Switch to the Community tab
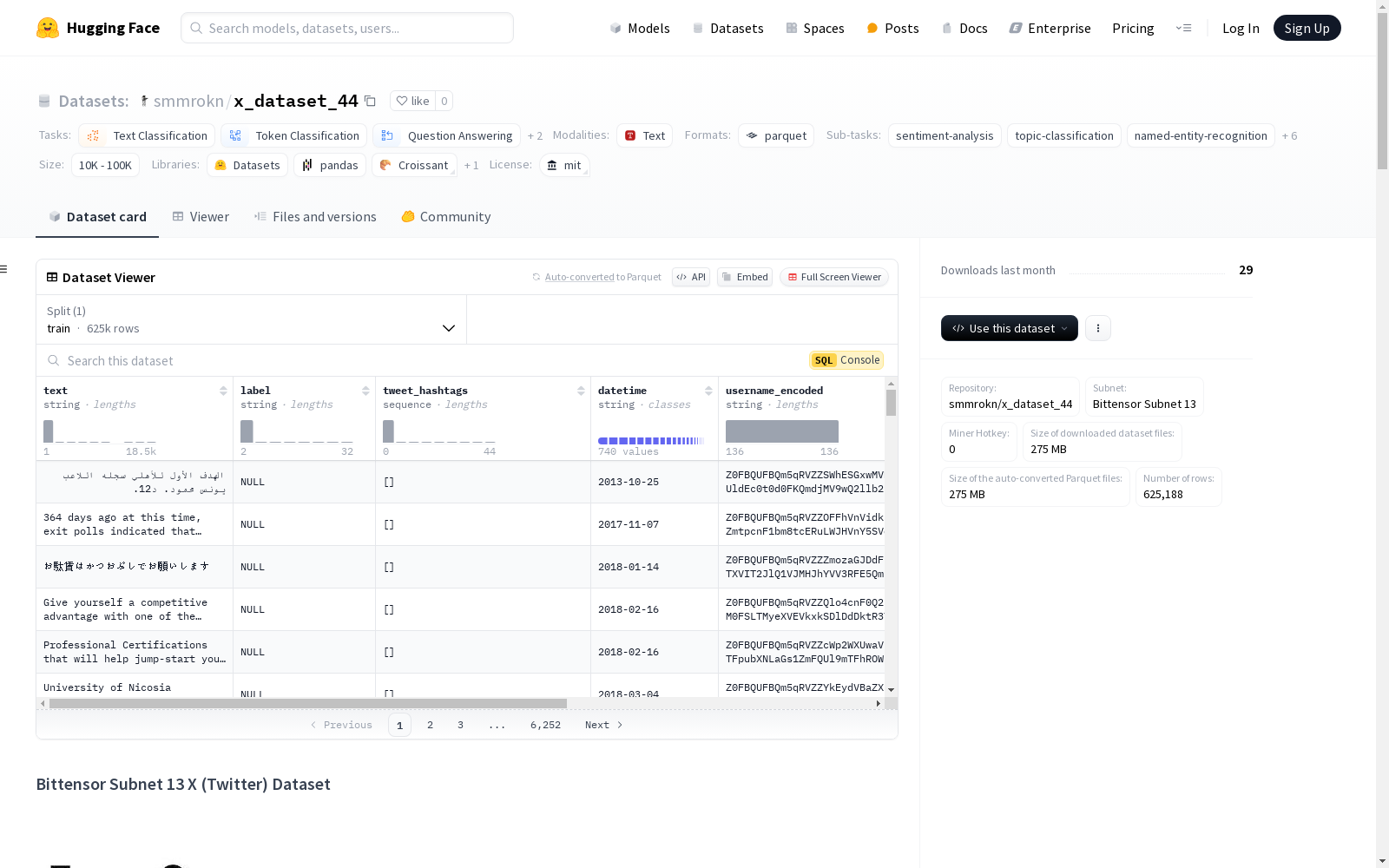 click(446, 216)
